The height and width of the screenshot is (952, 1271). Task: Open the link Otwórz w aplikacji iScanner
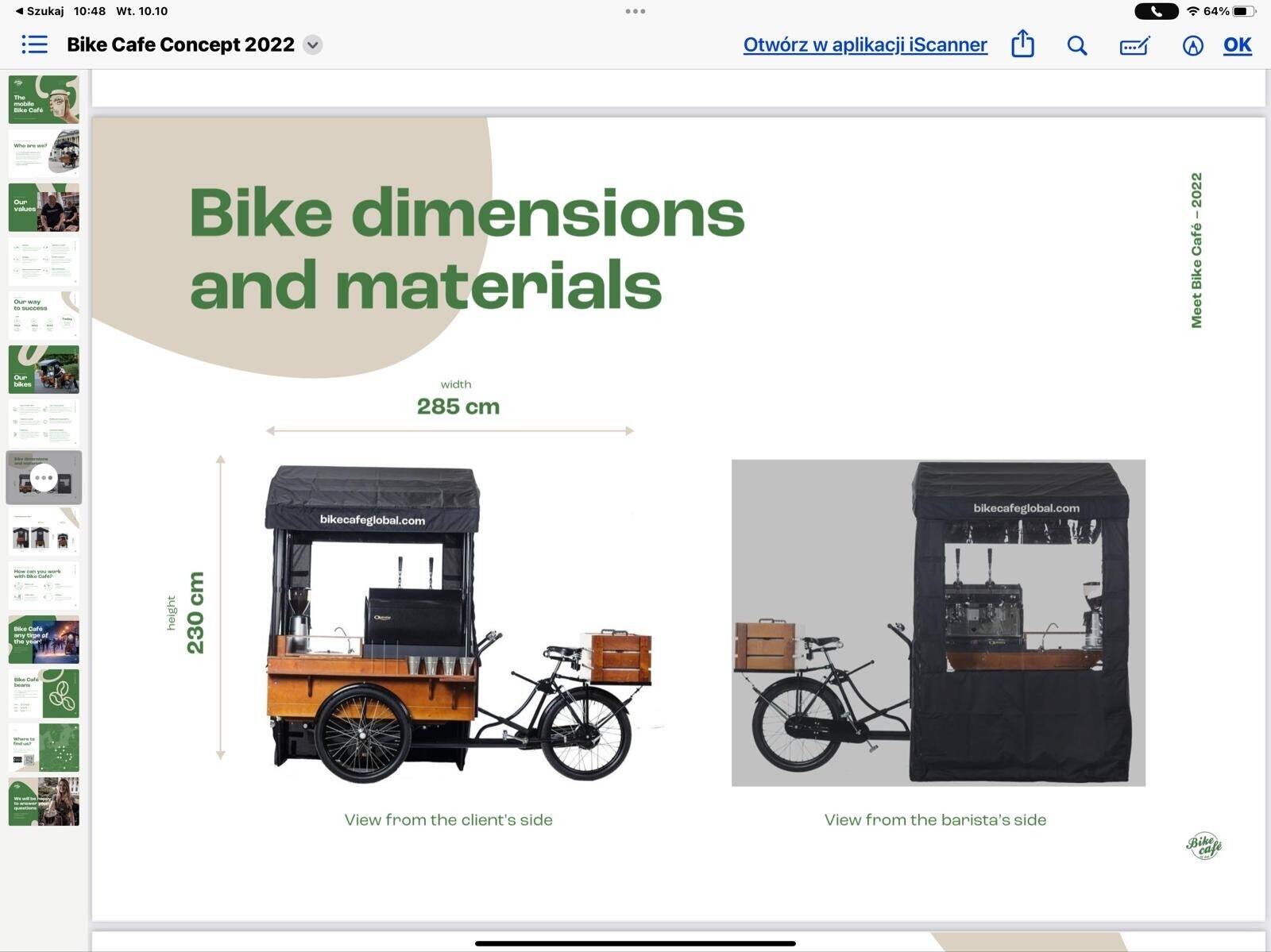(865, 44)
